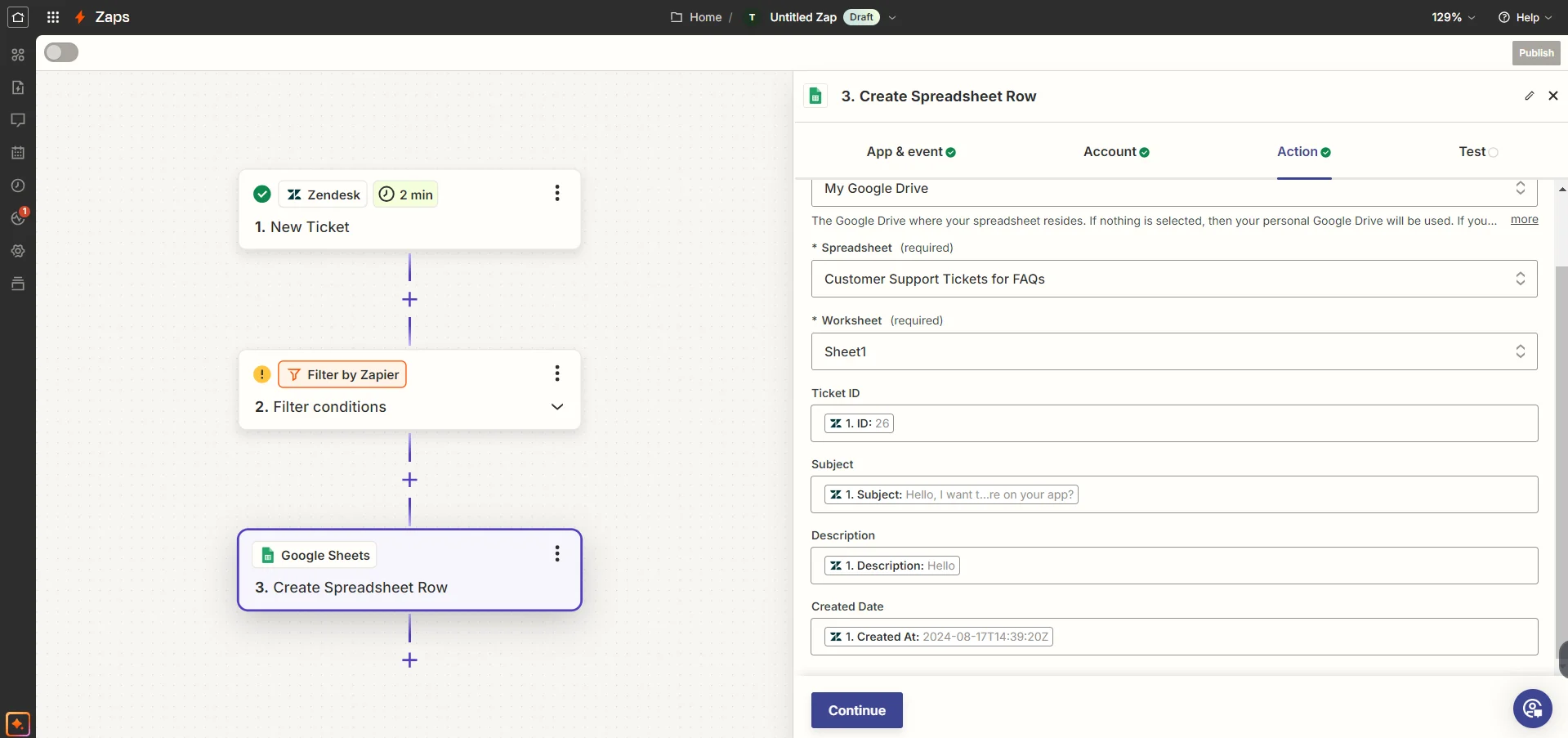The width and height of the screenshot is (1568, 738).
Task: Select the Google Sheets Create Spreadsheet Row step
Action: pyautogui.click(x=409, y=570)
